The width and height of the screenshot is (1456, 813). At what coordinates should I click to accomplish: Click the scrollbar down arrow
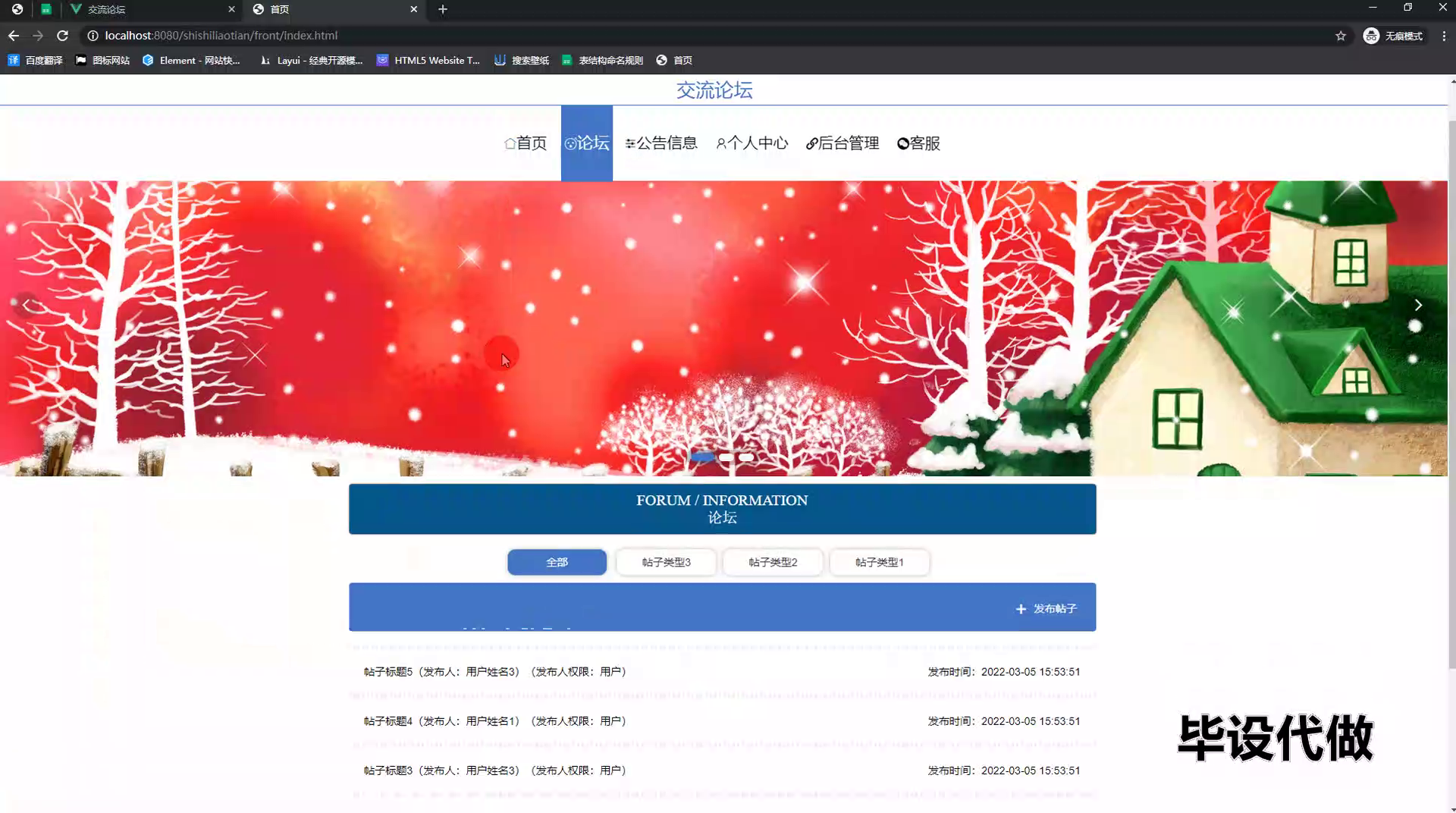[x=1452, y=808]
